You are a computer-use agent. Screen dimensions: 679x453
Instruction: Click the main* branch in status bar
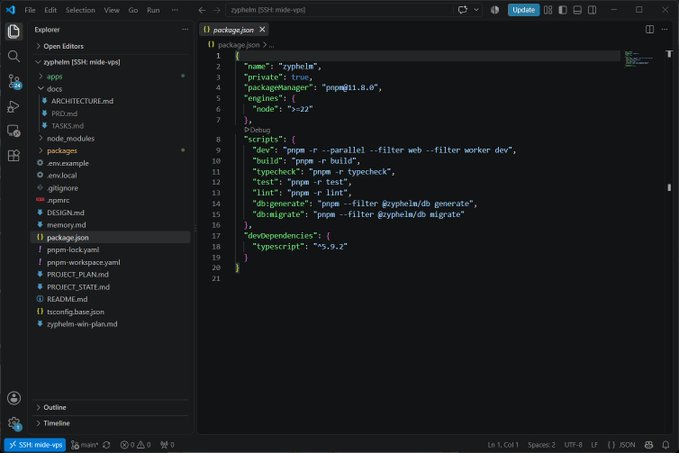[x=85, y=445]
